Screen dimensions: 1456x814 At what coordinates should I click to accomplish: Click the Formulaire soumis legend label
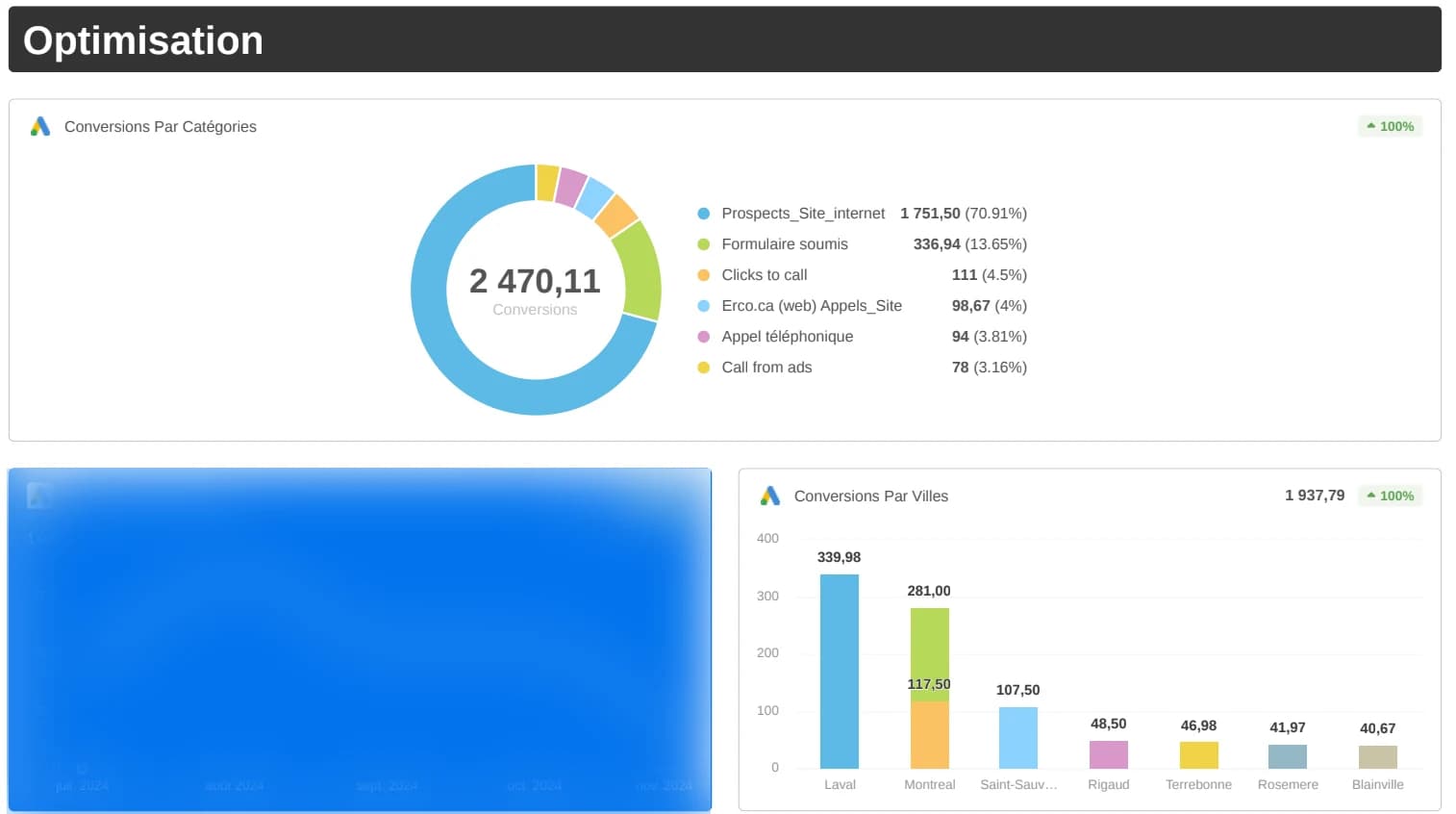(785, 244)
